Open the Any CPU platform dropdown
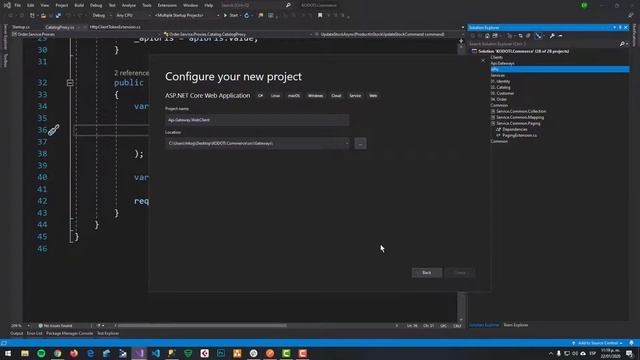 click(x=133, y=16)
